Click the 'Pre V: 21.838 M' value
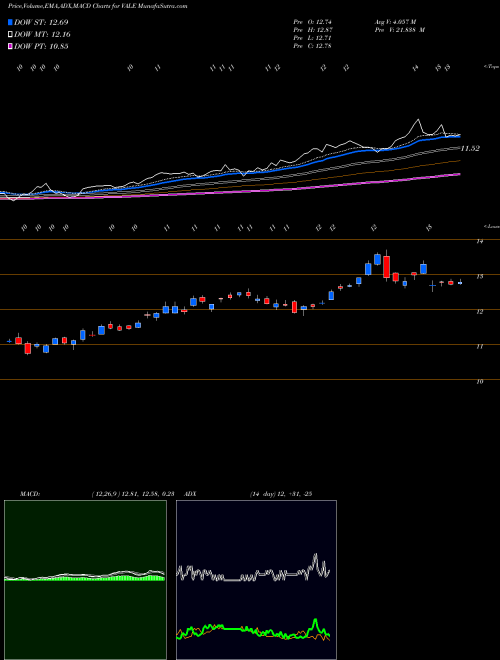This screenshot has height=660, width=500. coord(399,30)
